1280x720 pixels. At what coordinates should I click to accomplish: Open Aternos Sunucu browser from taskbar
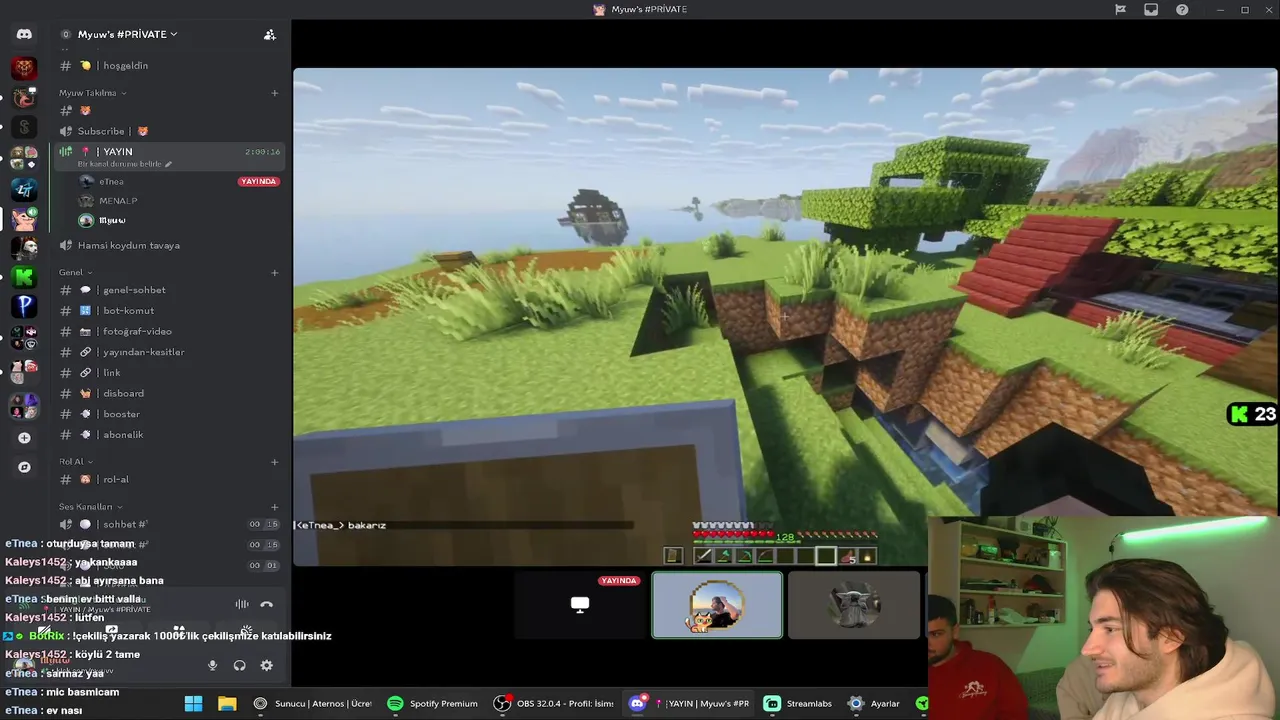point(313,704)
